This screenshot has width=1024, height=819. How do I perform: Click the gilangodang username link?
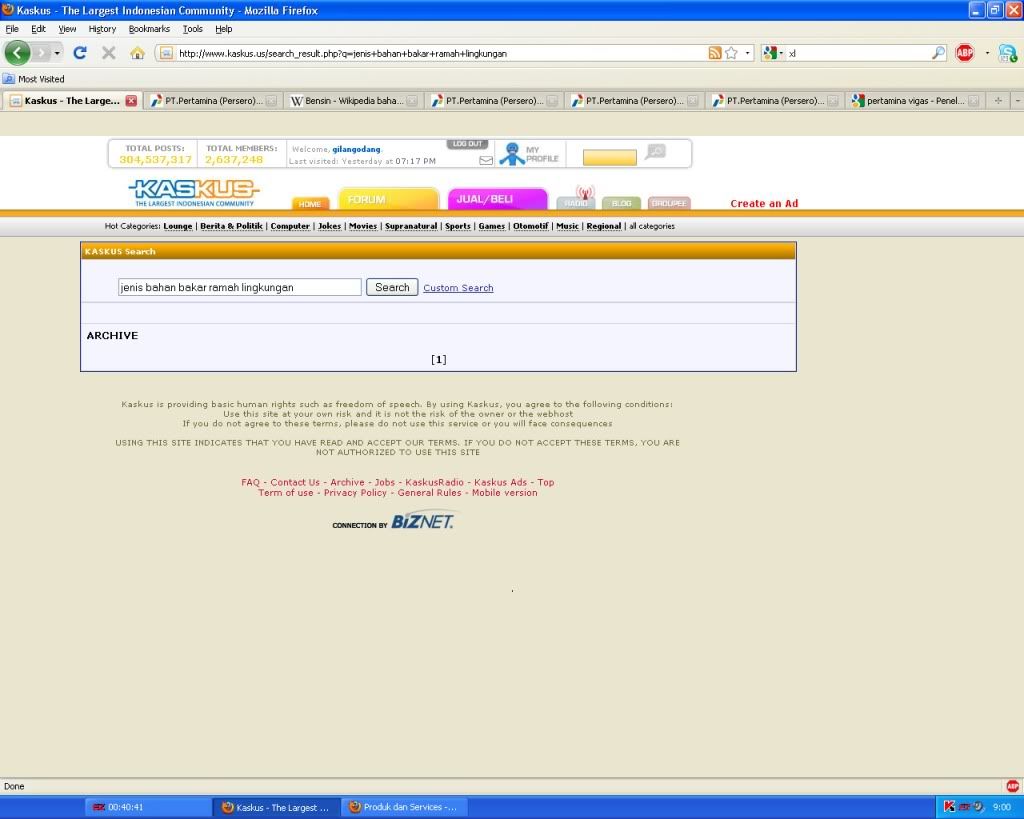[356, 150]
